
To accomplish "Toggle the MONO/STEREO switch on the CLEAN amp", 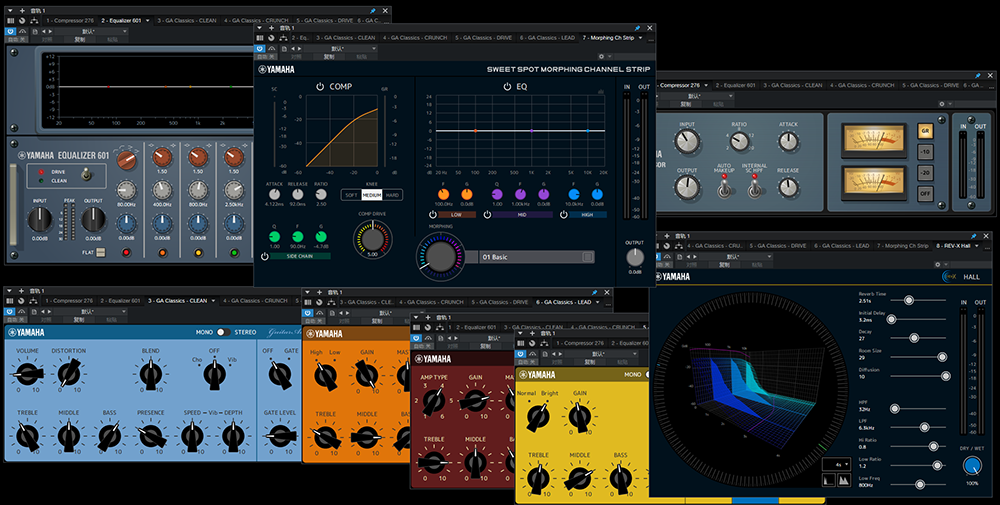I will point(223,332).
